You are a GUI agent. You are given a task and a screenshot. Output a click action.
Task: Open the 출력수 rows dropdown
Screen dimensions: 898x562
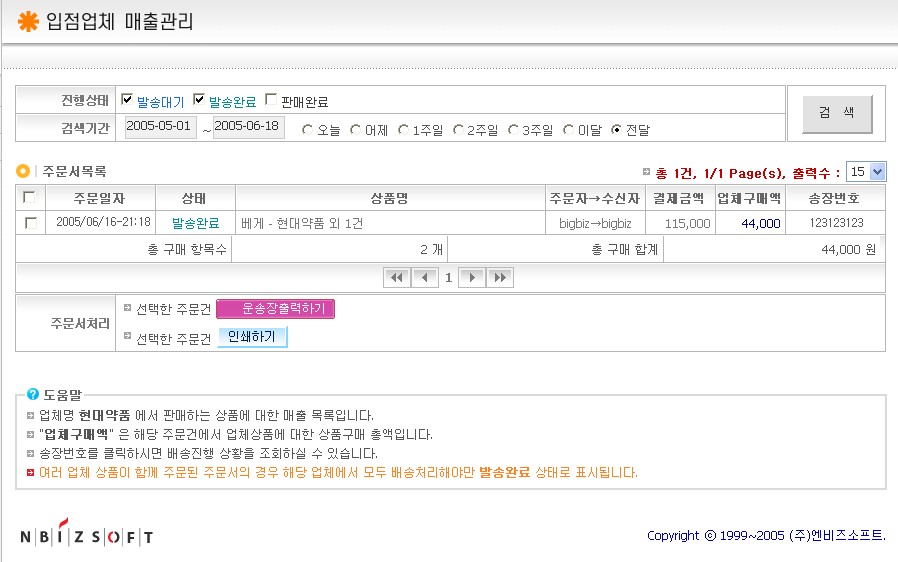click(x=866, y=172)
